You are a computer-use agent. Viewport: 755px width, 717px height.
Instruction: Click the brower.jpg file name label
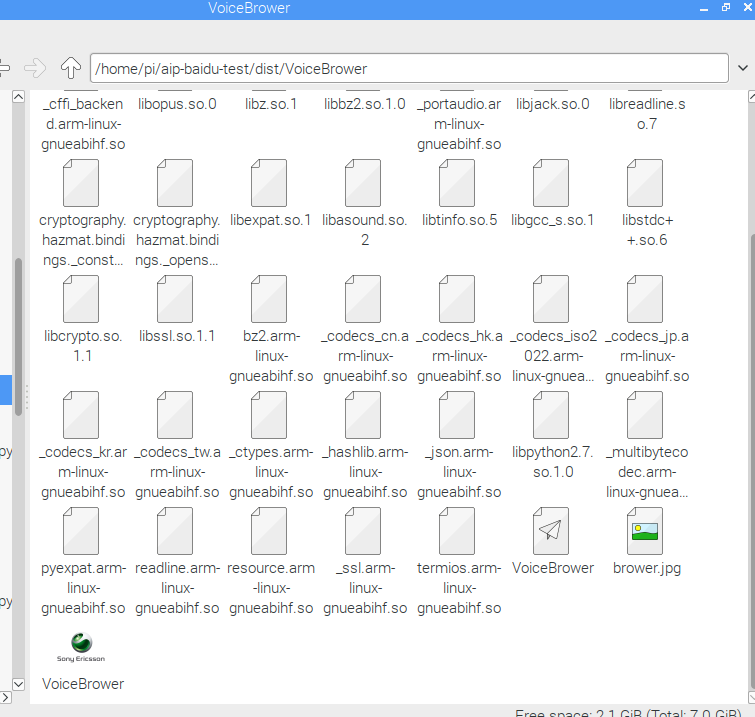647,568
